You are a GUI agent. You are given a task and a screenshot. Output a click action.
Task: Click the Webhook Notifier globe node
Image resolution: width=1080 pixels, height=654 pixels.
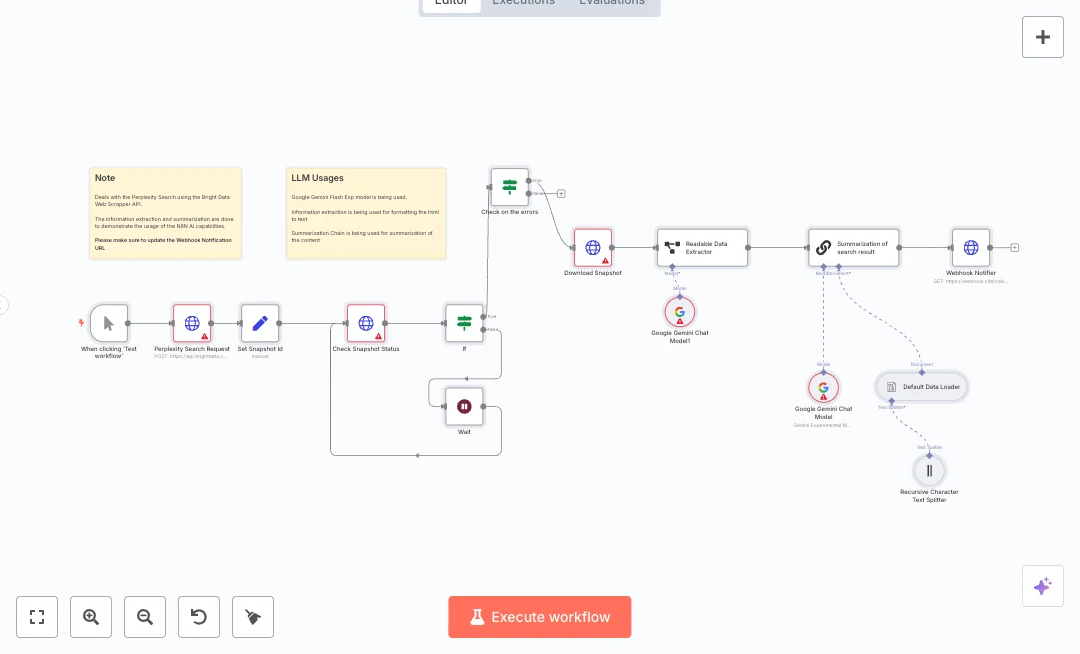(970, 247)
